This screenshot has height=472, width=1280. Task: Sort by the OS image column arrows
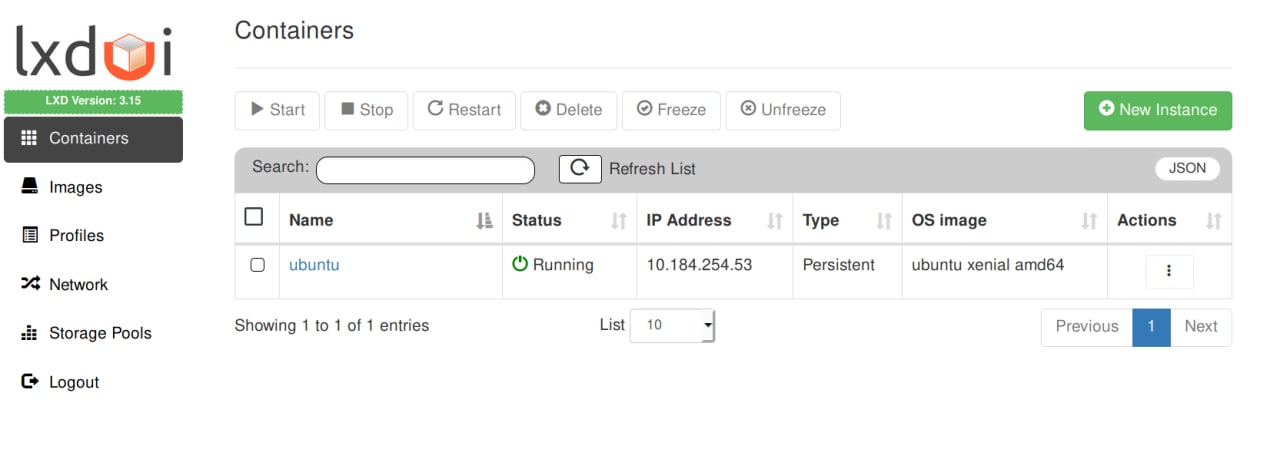pos(1089,221)
